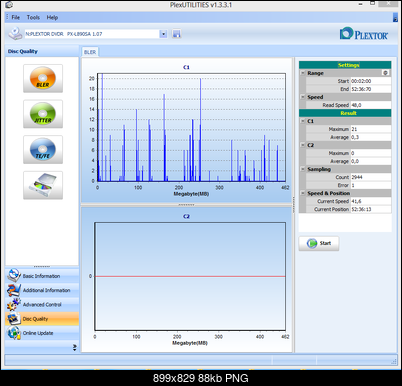Open the File menu
This screenshot has width=402, height=386.
pyautogui.click(x=16, y=17)
